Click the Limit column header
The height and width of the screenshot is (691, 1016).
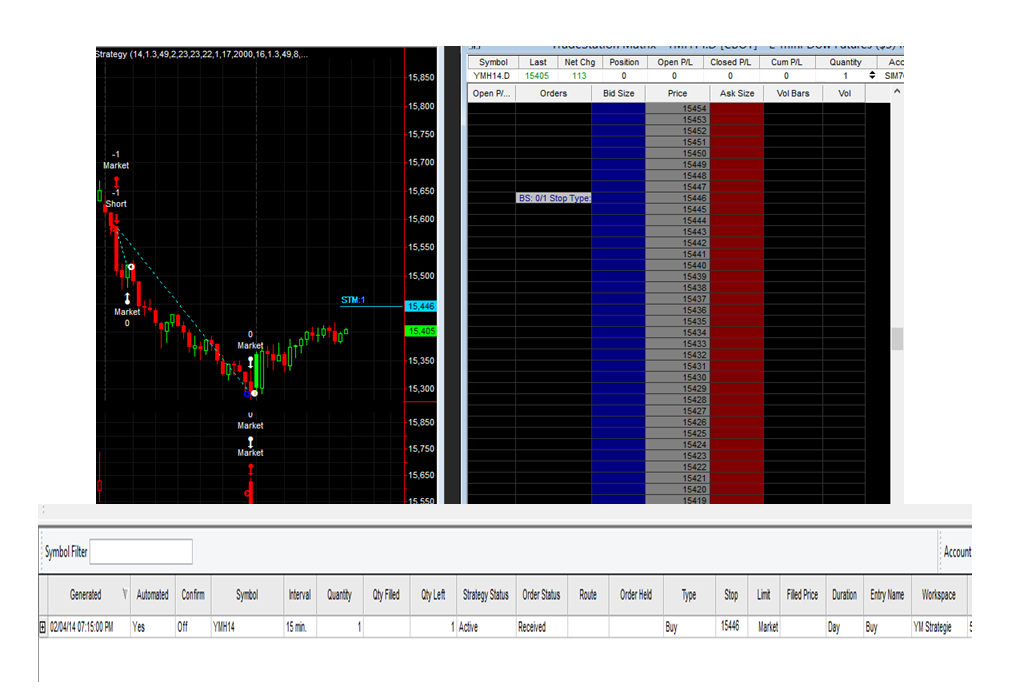764,595
